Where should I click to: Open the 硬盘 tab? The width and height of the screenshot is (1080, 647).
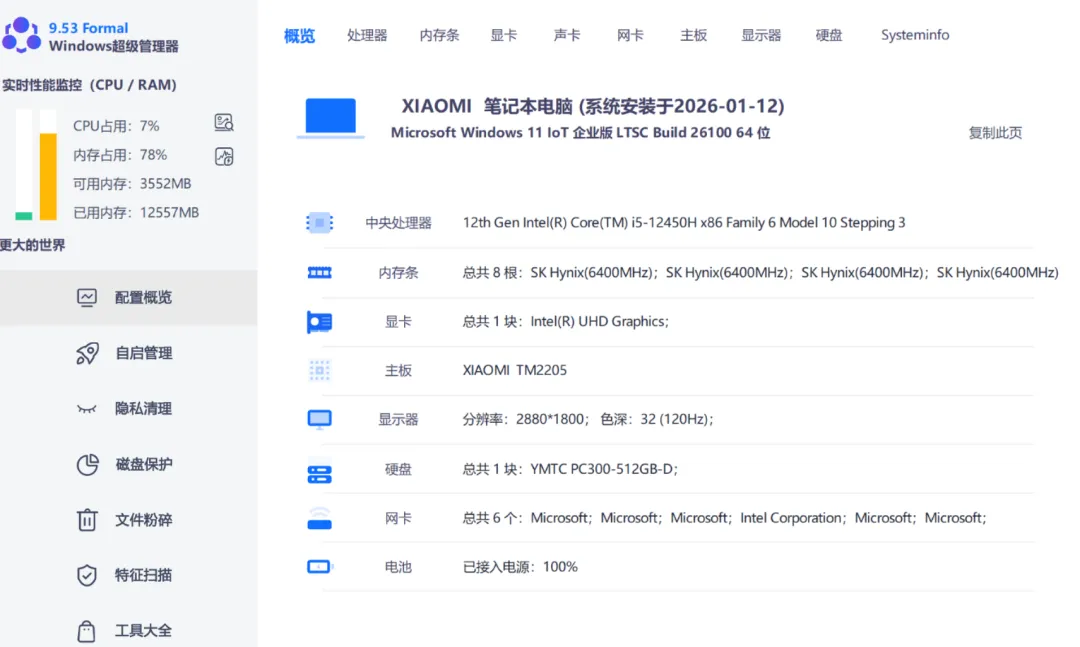click(829, 35)
